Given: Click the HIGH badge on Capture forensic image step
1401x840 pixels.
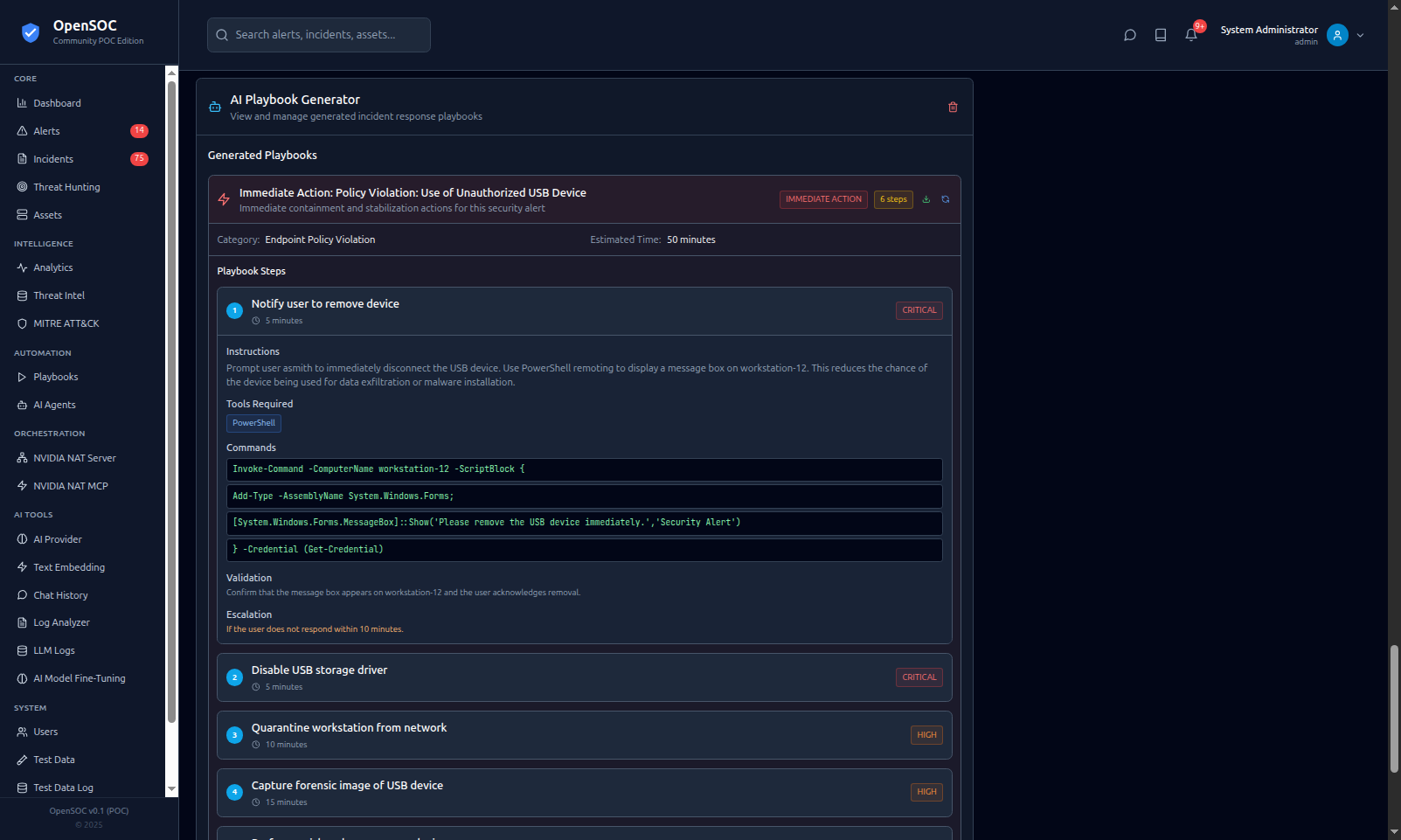Looking at the screenshot, I should (926, 792).
